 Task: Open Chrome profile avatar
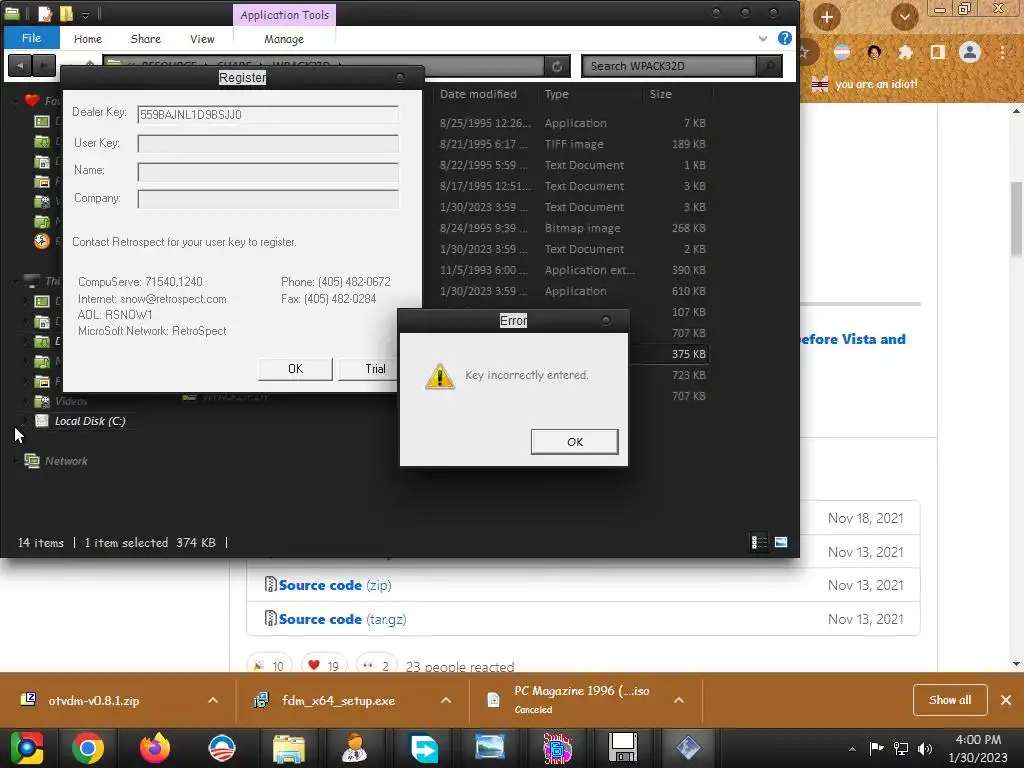[x=970, y=52]
